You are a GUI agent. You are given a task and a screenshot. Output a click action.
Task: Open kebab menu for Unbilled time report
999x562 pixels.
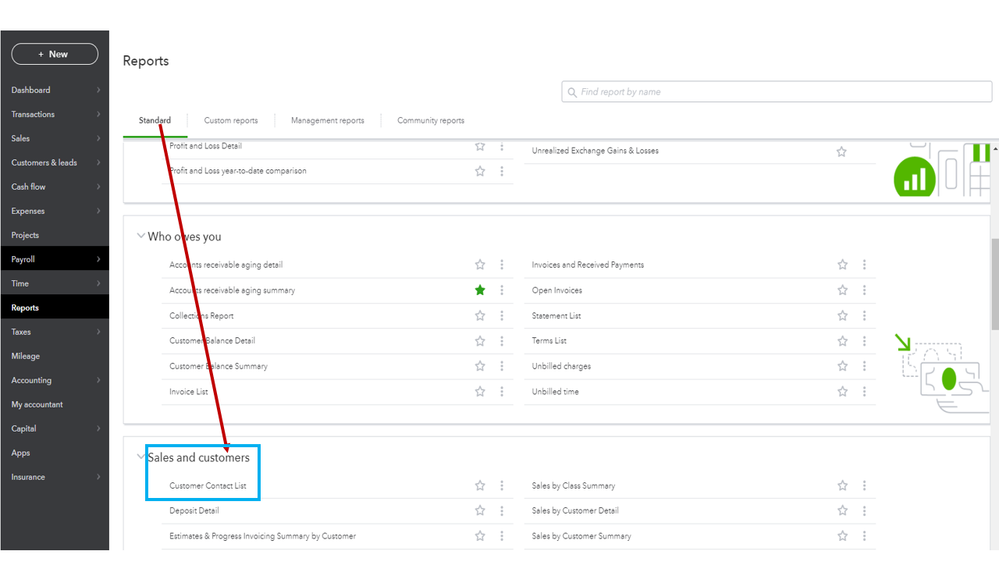tap(864, 392)
